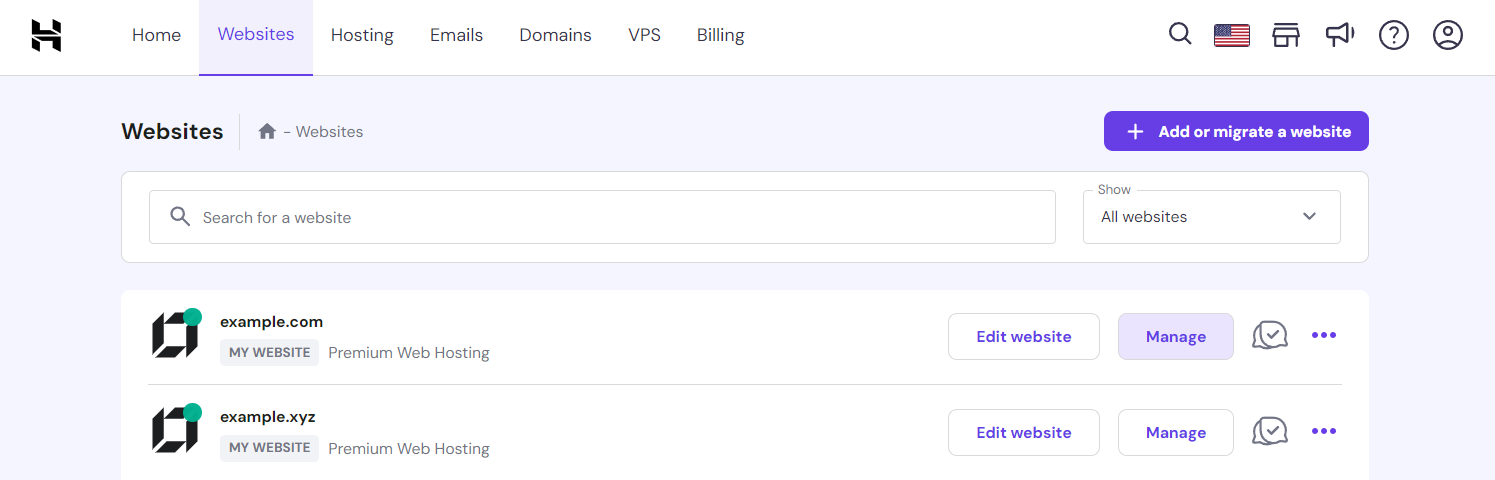This screenshot has width=1495, height=480.
Task: Click chat checkmark icon for example.com
Action: pyautogui.click(x=1270, y=336)
